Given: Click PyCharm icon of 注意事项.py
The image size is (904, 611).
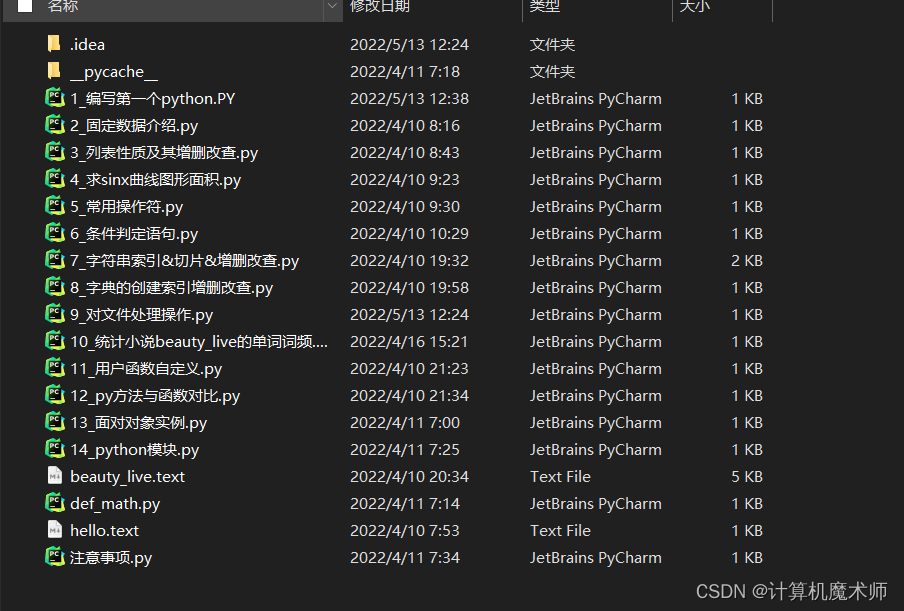Looking at the screenshot, I should (x=55, y=557).
